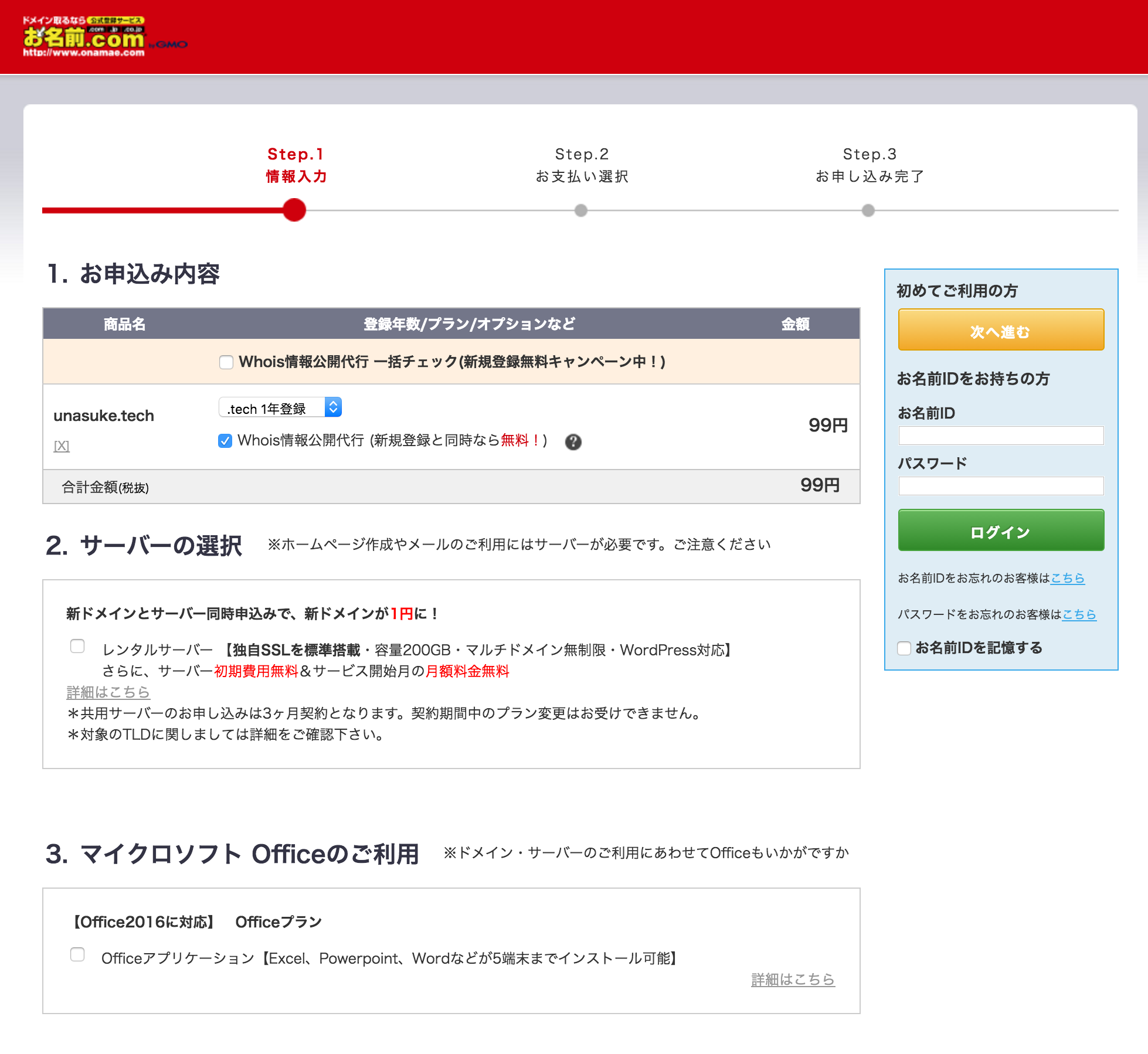
Task: Uncheck Whois情報公開代行 for unasuke.tech
Action: coord(225,441)
